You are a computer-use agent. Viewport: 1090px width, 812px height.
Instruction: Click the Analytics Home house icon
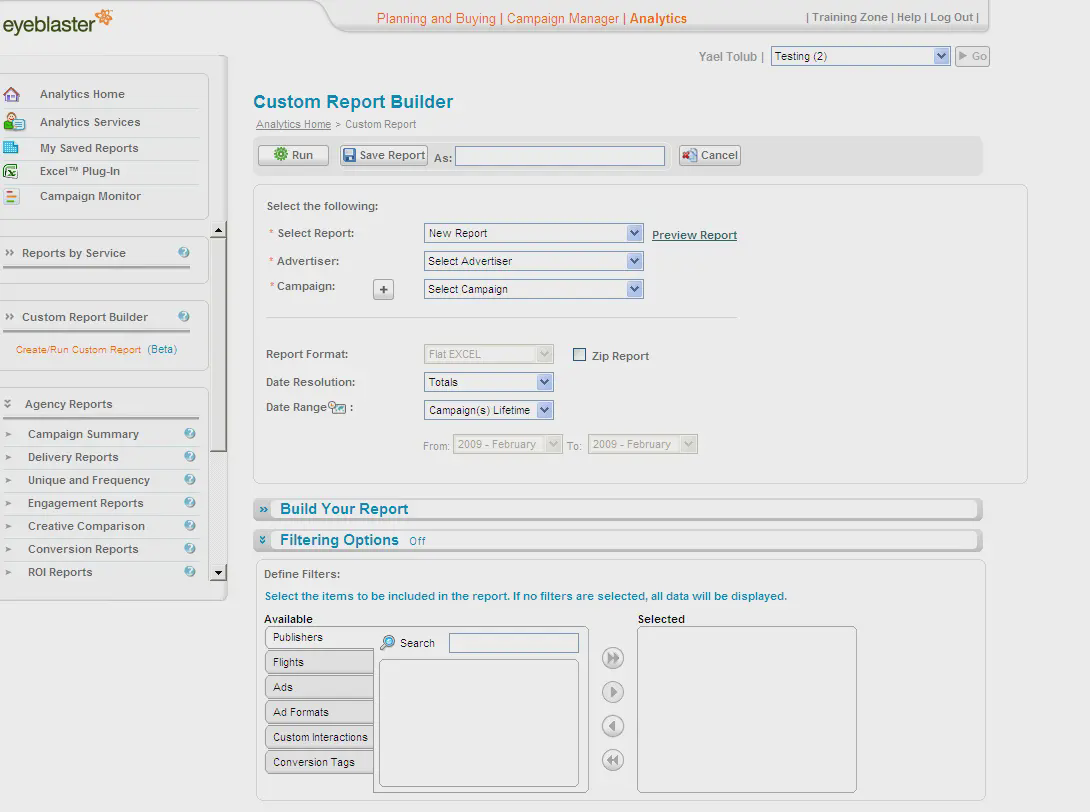coord(12,95)
